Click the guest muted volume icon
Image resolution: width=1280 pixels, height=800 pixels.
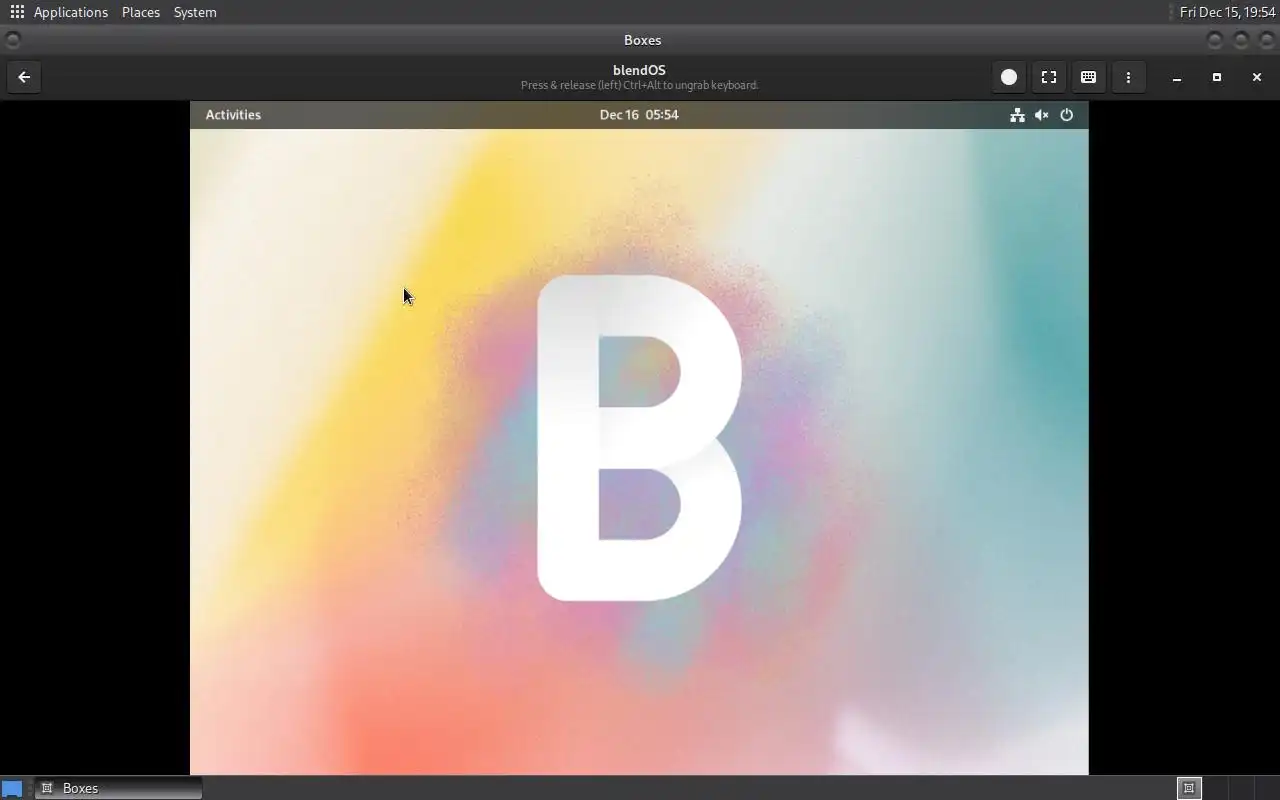click(1042, 115)
